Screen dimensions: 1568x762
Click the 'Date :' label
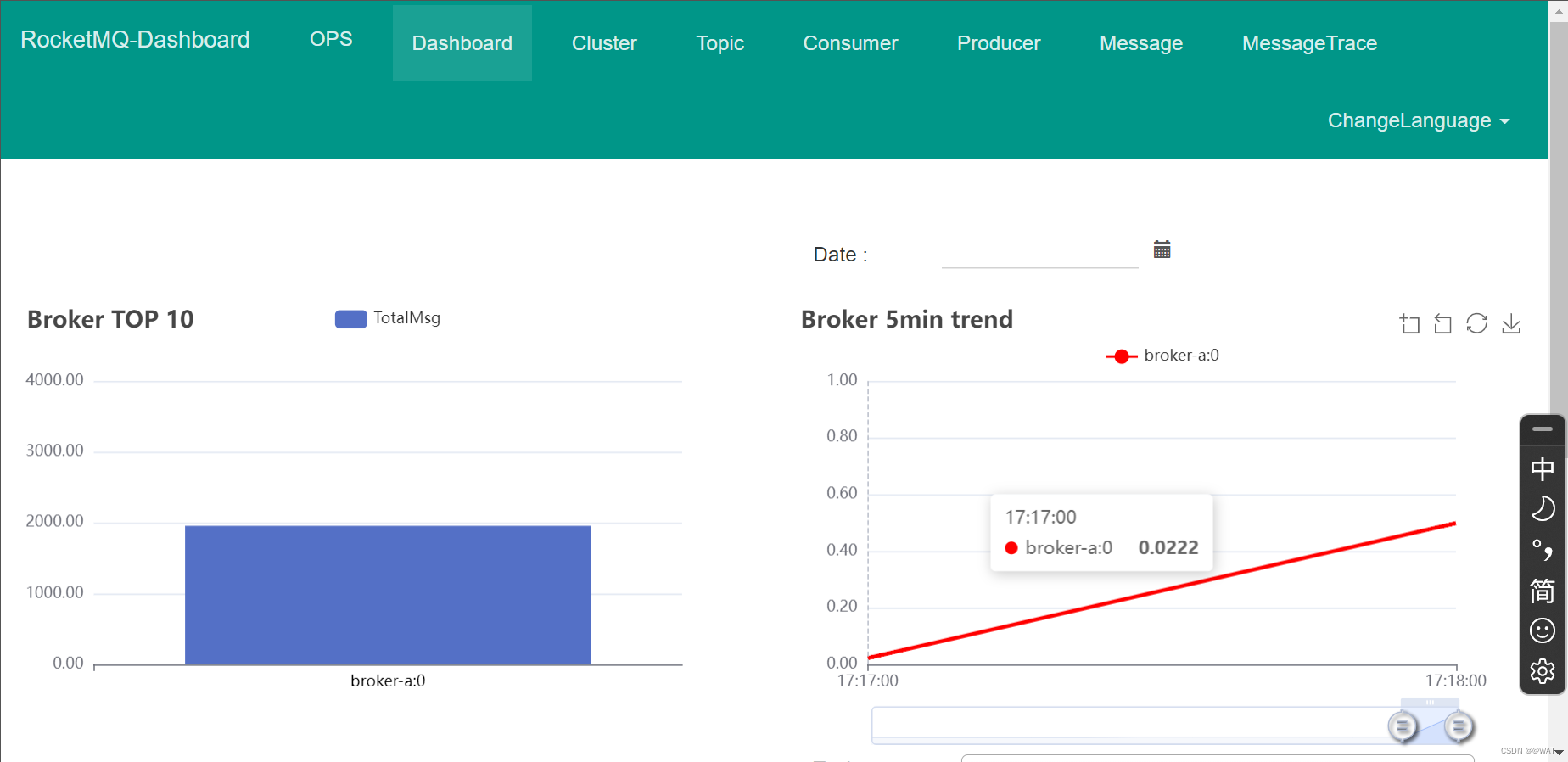[840, 255]
